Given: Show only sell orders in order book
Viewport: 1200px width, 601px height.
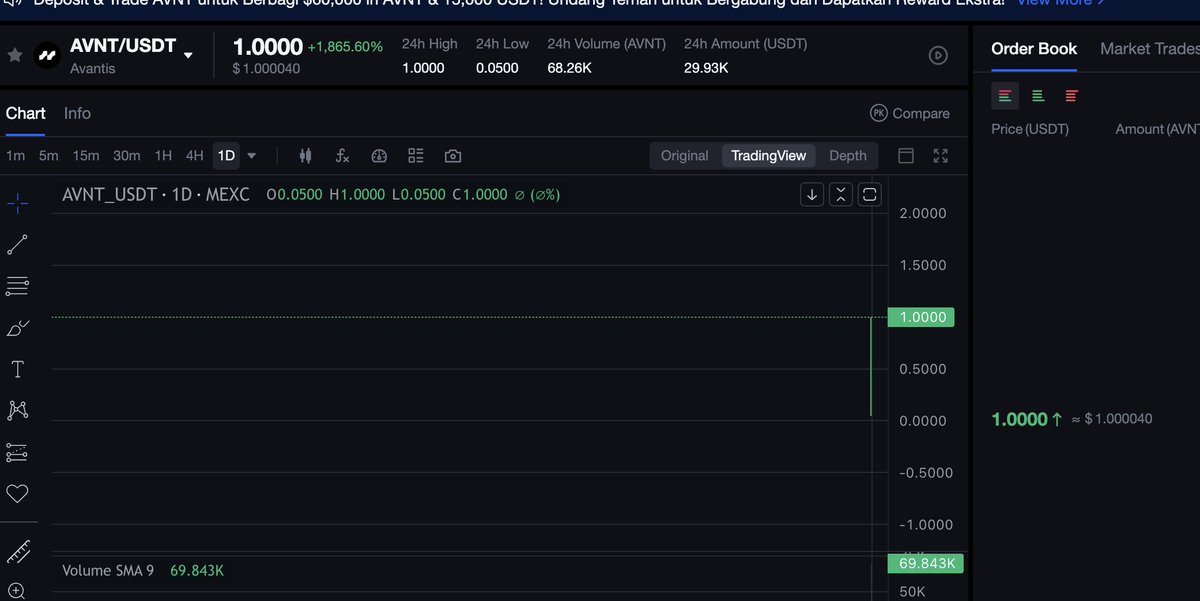Looking at the screenshot, I should (1071, 96).
